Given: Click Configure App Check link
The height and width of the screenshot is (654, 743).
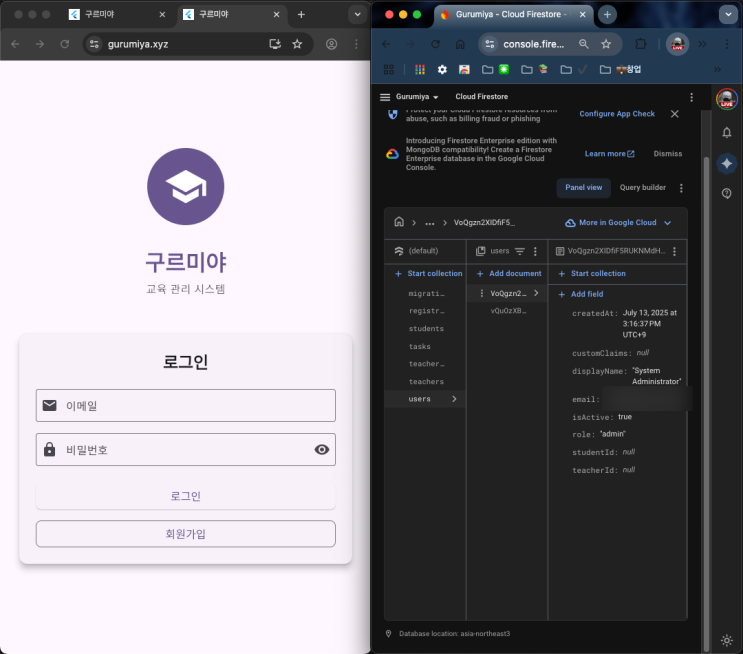Looking at the screenshot, I should [x=617, y=114].
